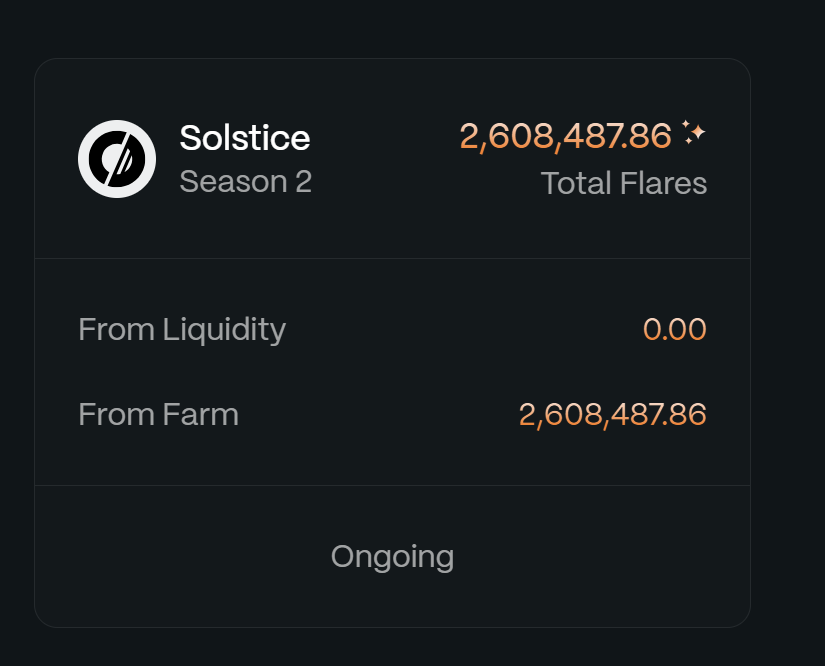The height and width of the screenshot is (666, 825).
Task: Click empty space between From Farm and its value
Action: pos(380,414)
